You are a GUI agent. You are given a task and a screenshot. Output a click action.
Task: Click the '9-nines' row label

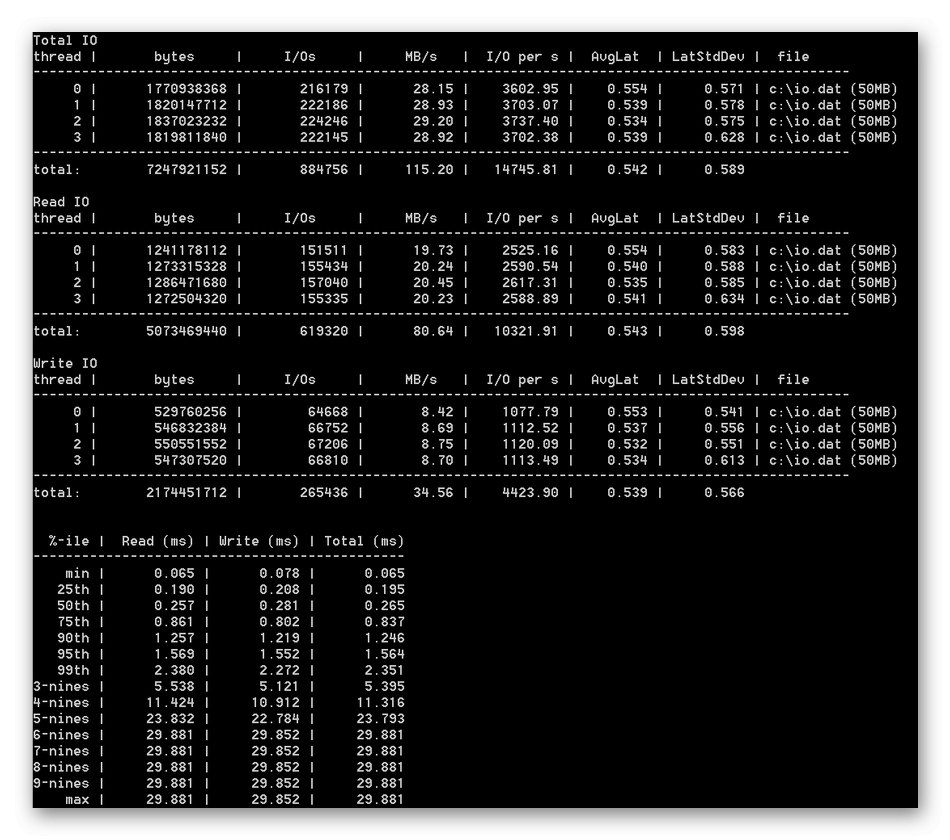[61, 784]
